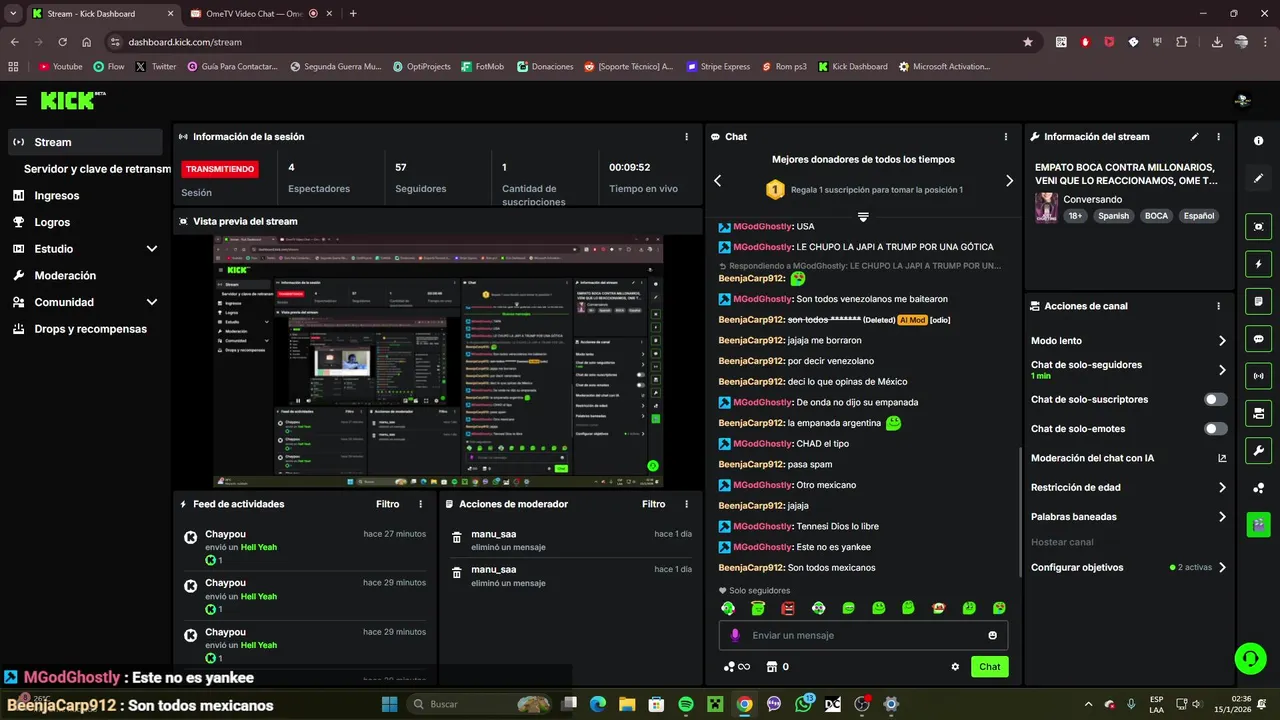Bookmark this page with the star icon
Image resolution: width=1280 pixels, height=720 pixels.
coord(1027,42)
